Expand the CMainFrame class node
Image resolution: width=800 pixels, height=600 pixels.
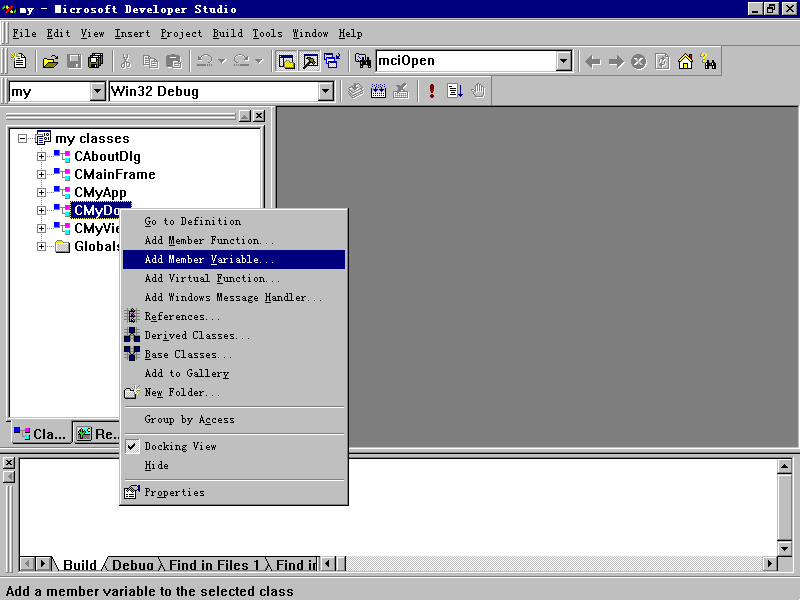pyautogui.click(x=41, y=174)
